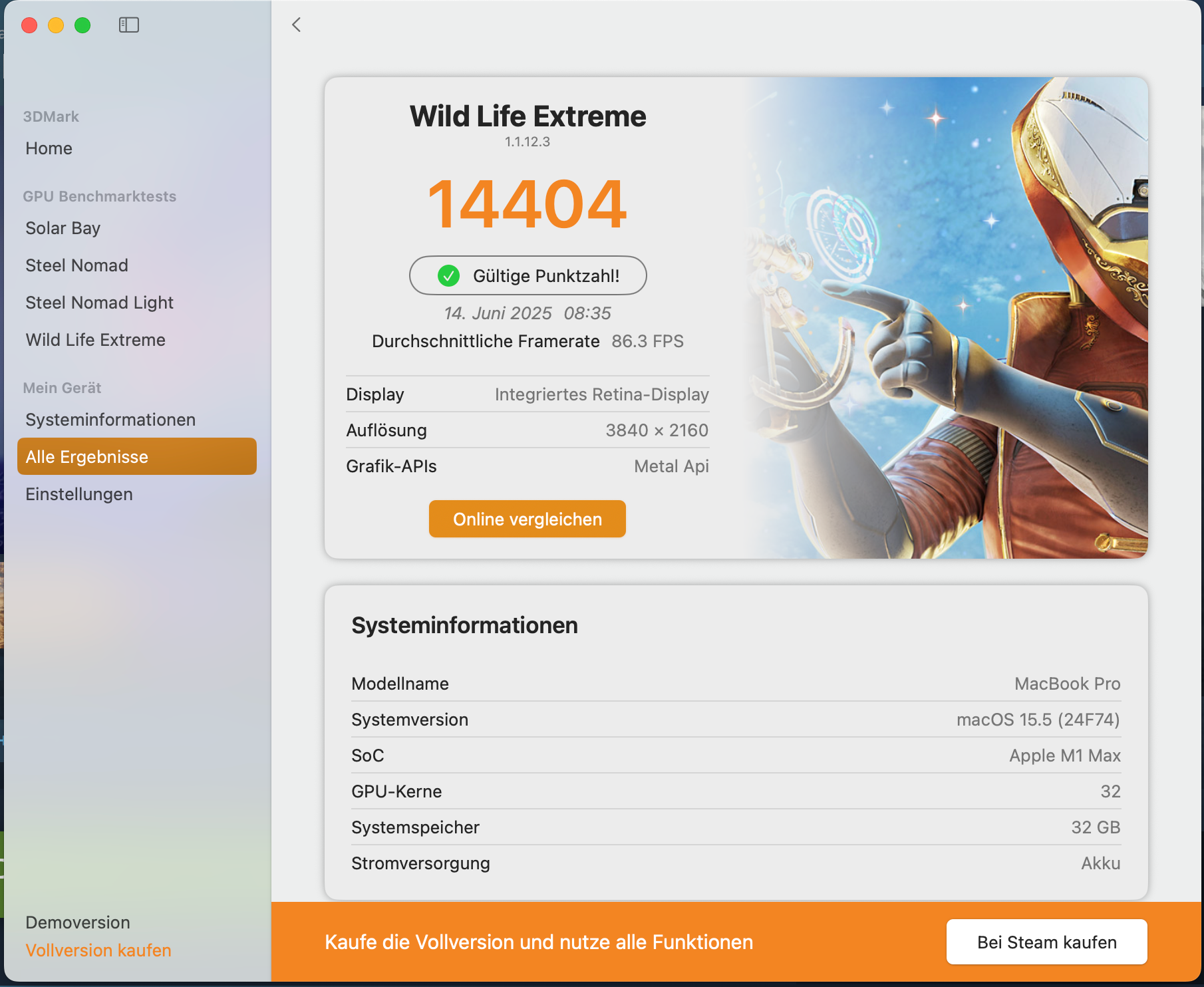Click the Durchschnittliche Framerate label
This screenshot has height=987, width=1204.
(x=486, y=341)
